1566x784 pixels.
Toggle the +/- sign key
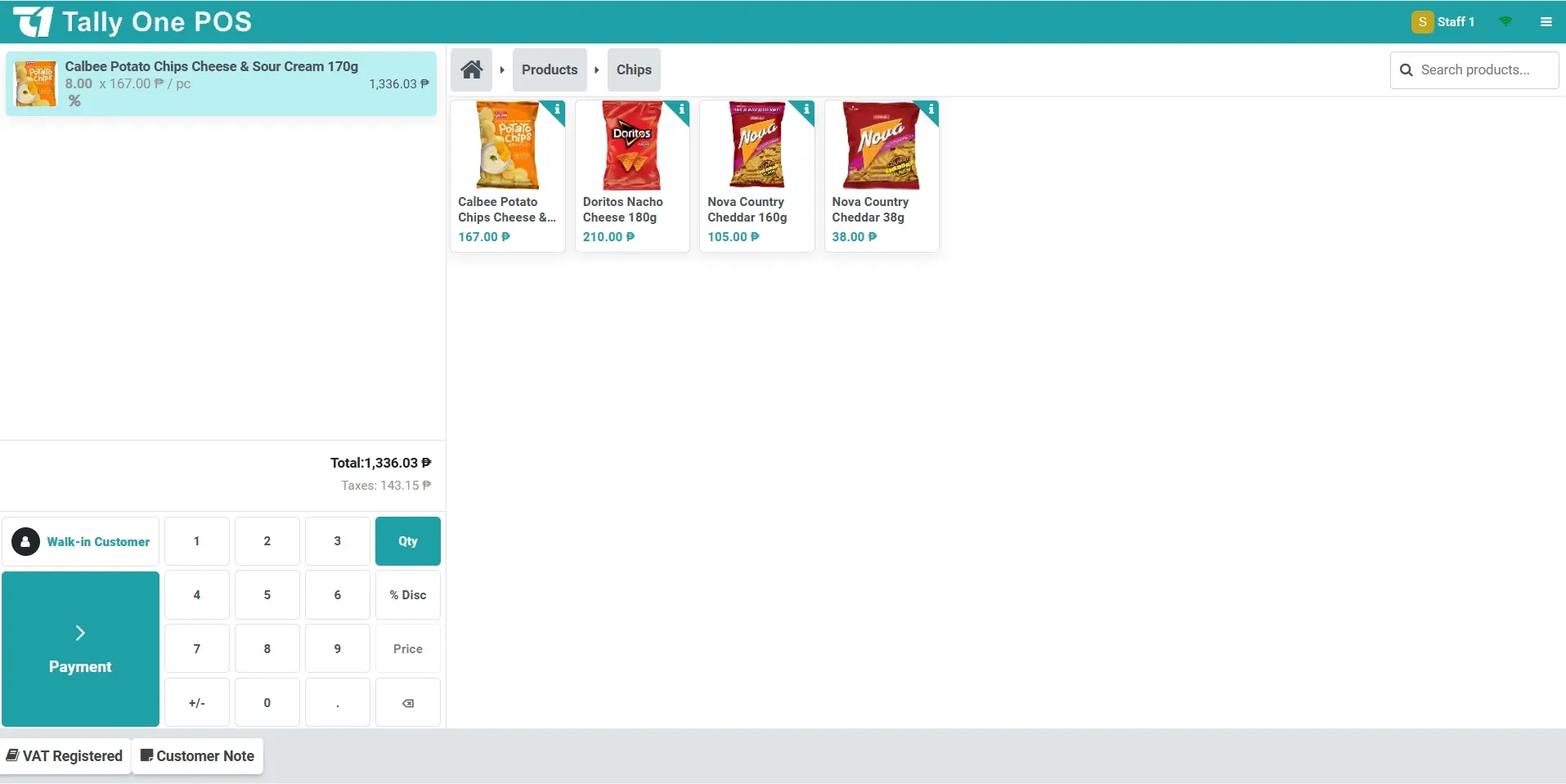(196, 703)
